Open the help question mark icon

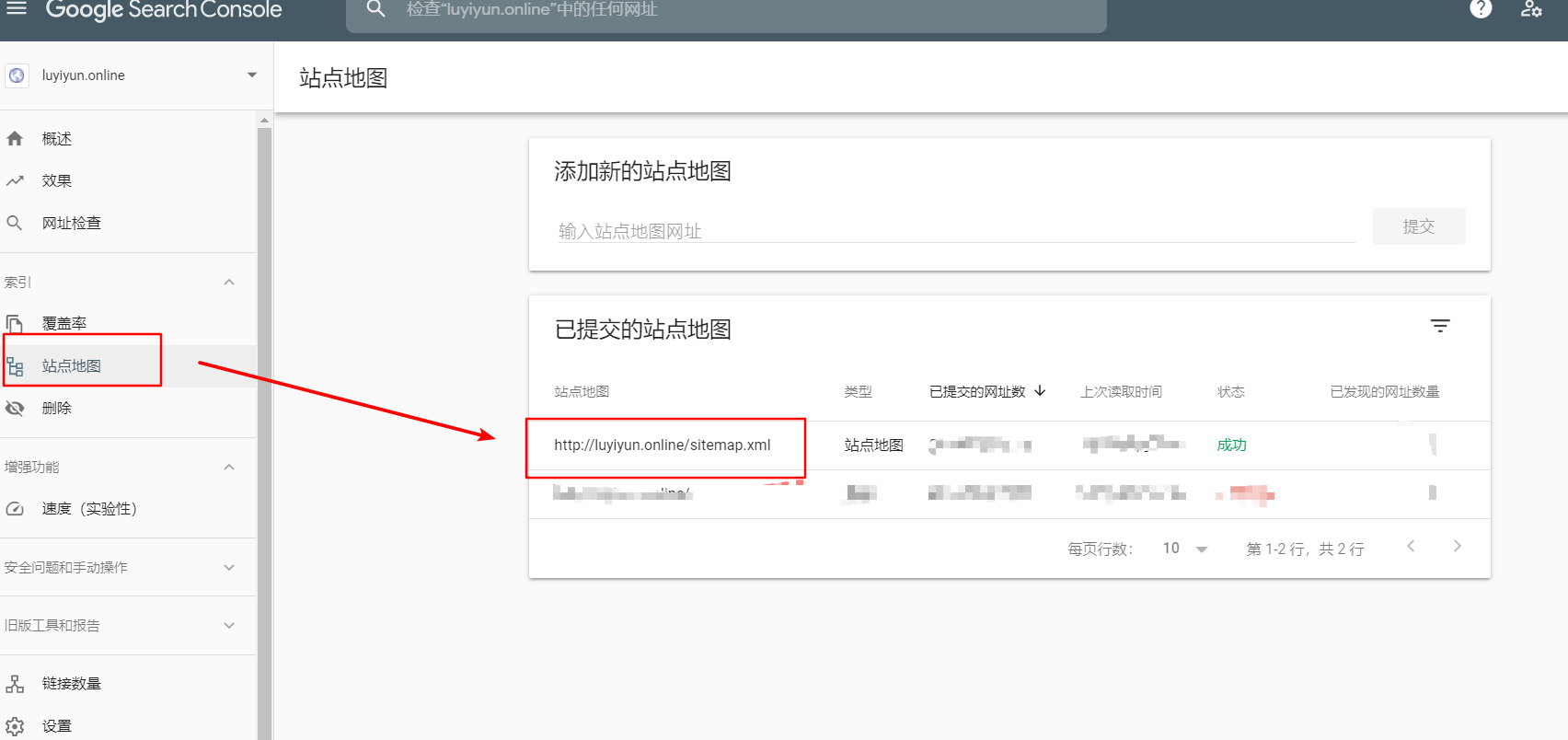[x=1481, y=9]
